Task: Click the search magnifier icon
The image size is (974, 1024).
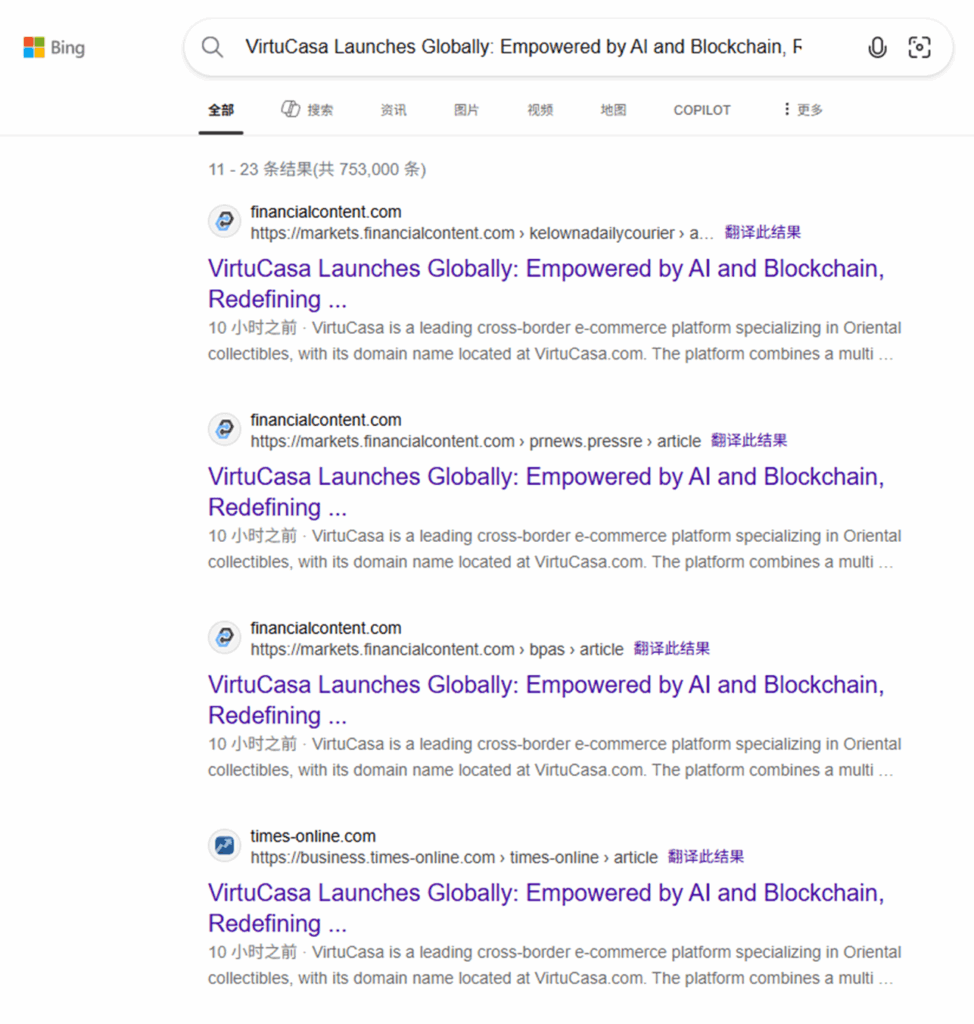Action: pyautogui.click(x=212, y=47)
